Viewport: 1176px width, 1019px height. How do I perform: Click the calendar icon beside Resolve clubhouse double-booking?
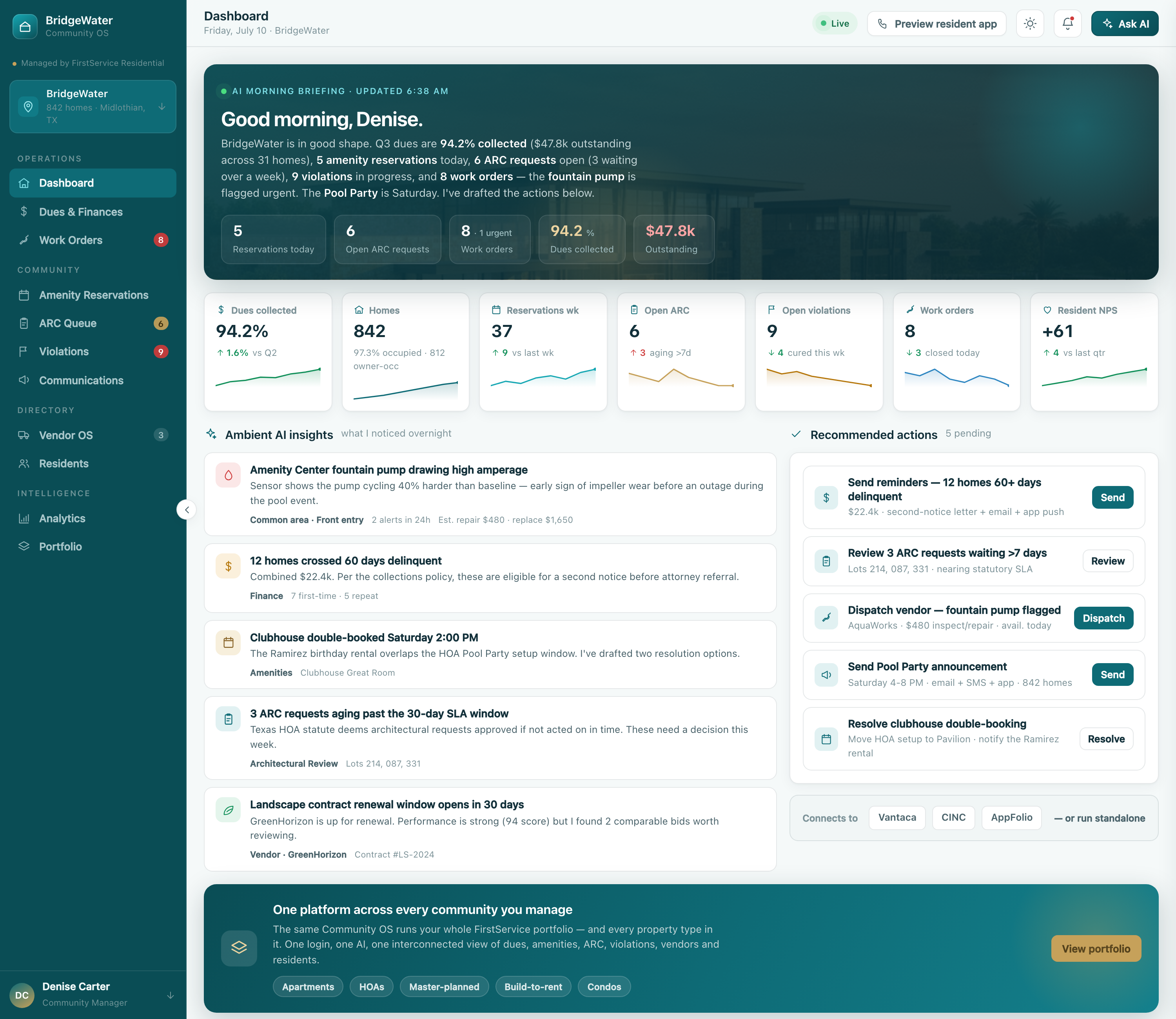pos(826,739)
